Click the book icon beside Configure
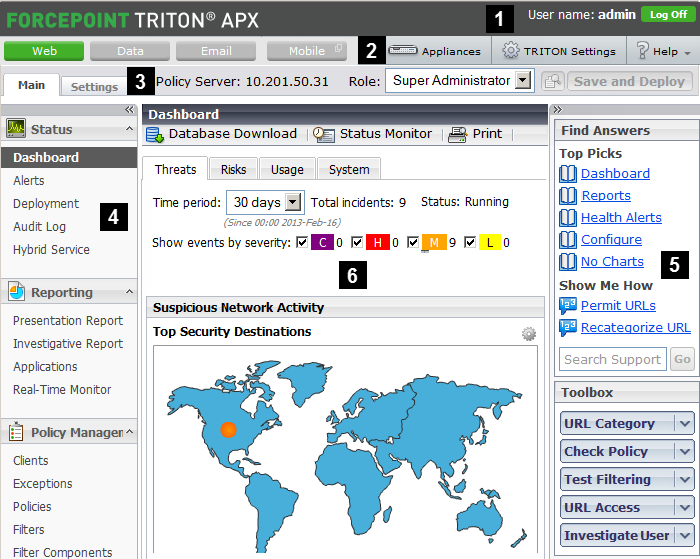The image size is (700, 559). 568,239
